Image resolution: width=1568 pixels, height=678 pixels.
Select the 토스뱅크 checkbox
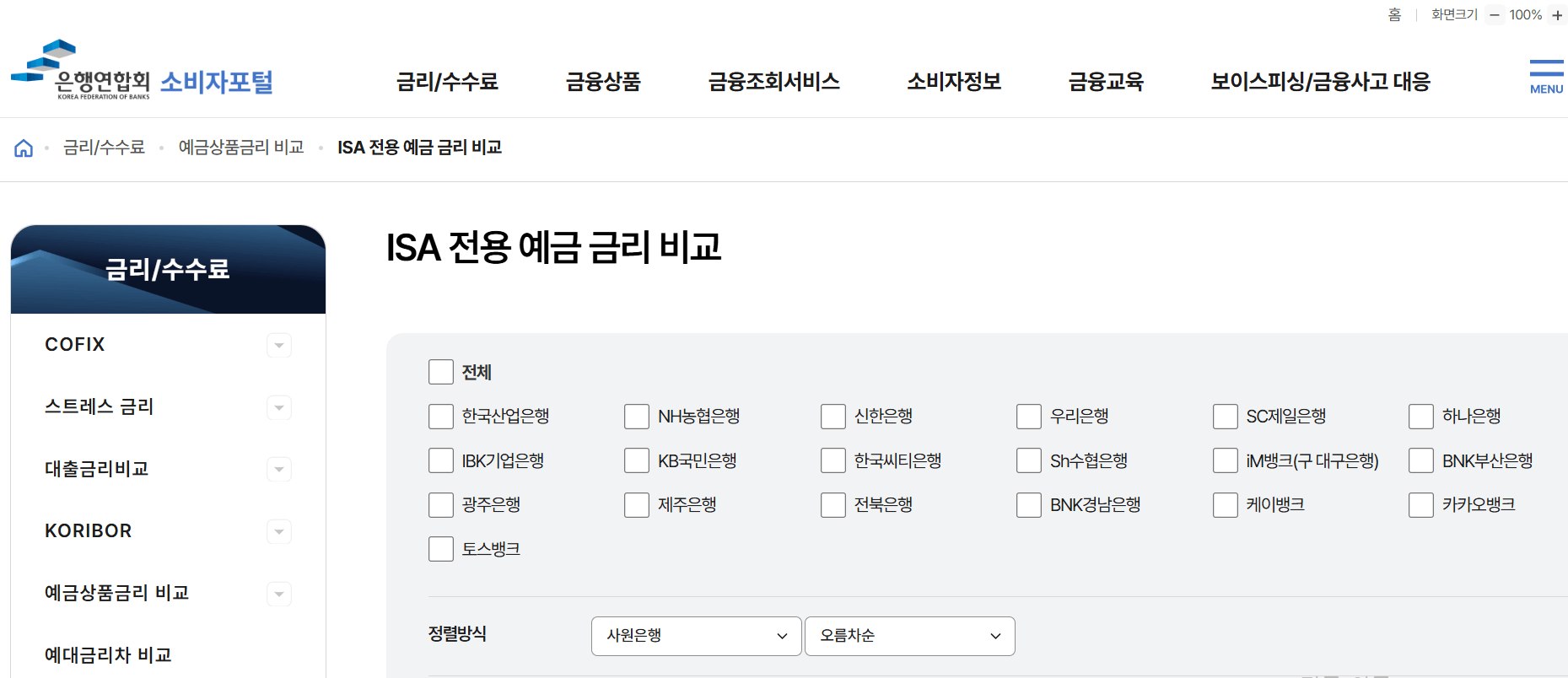coord(440,548)
